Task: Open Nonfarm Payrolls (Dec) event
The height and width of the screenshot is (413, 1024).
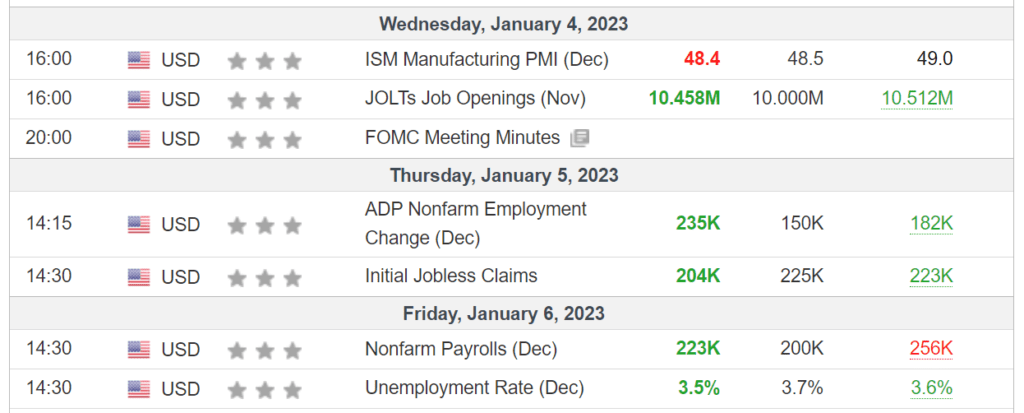Action: coord(461,349)
